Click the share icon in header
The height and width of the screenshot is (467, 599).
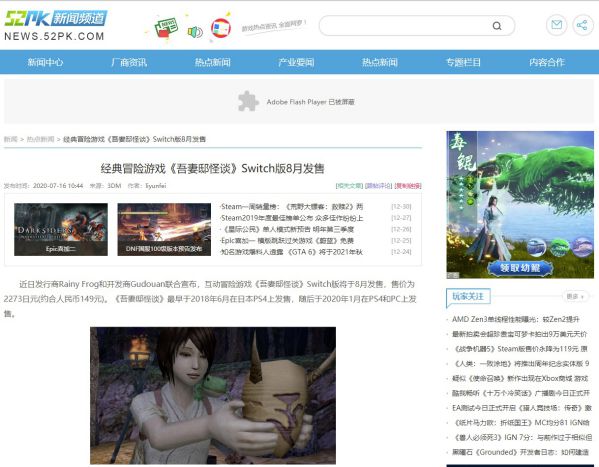pos(582,25)
